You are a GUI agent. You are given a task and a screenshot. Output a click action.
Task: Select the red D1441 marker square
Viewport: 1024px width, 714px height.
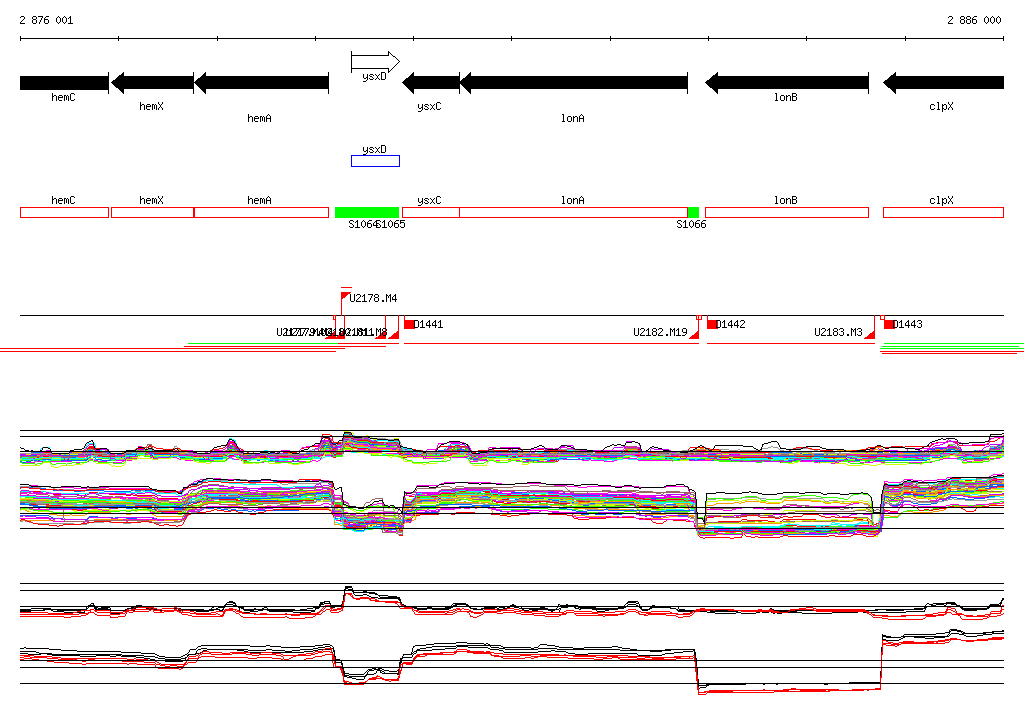409,324
